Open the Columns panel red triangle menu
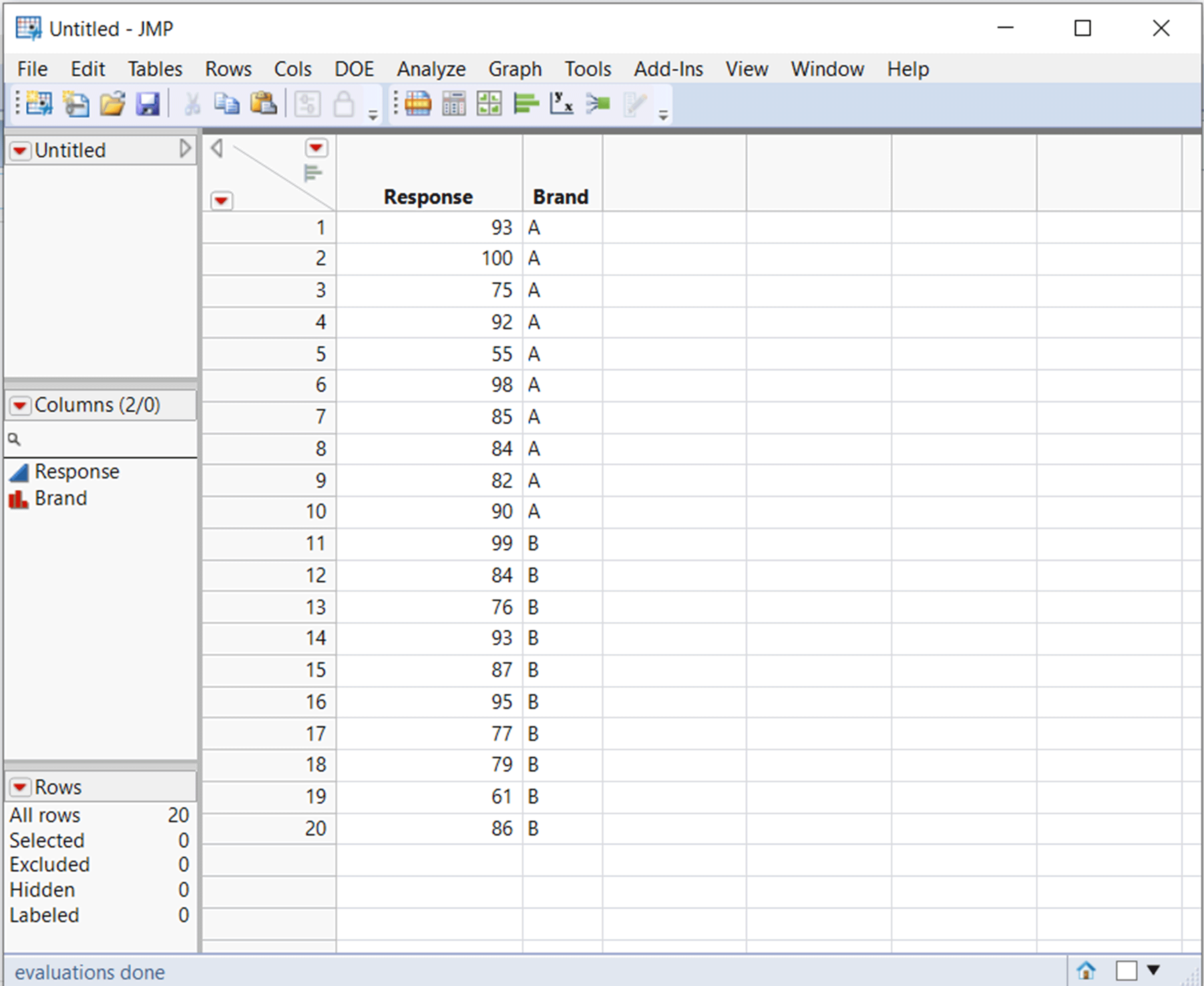The height and width of the screenshot is (986, 1204). (x=20, y=406)
